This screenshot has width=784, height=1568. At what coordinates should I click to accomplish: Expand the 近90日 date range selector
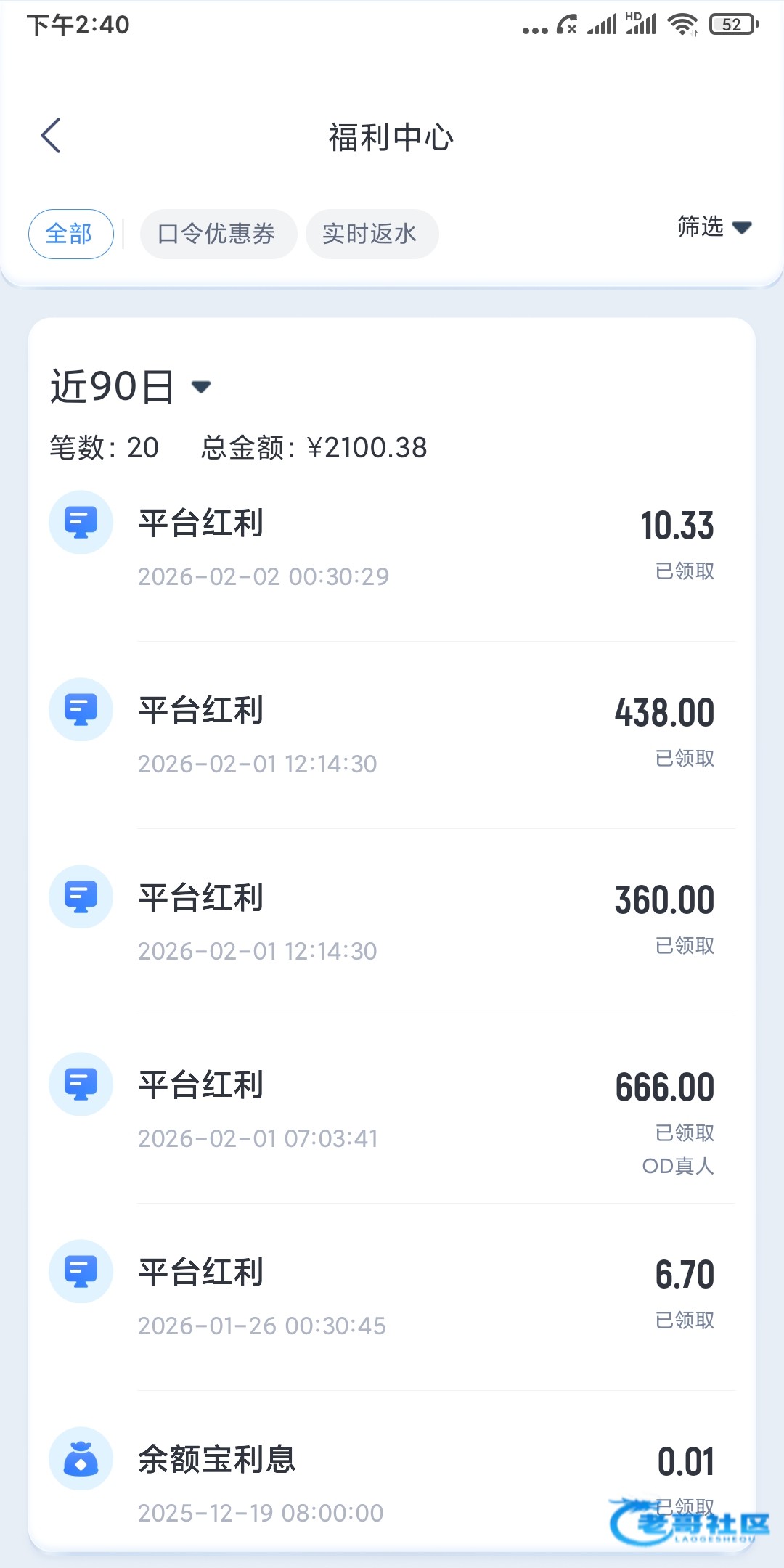click(x=131, y=386)
